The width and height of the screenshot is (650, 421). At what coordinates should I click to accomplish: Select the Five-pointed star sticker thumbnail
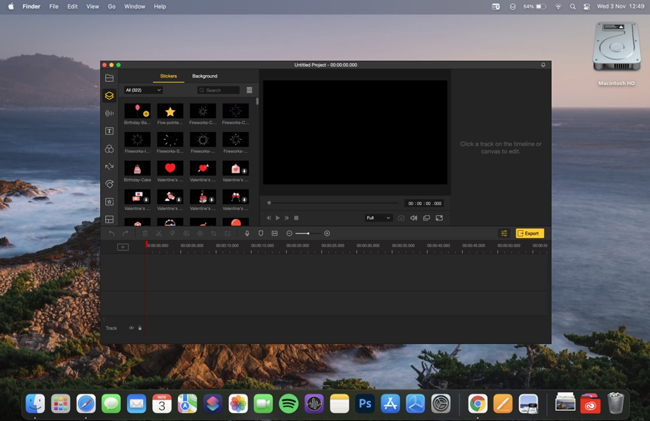pos(170,111)
